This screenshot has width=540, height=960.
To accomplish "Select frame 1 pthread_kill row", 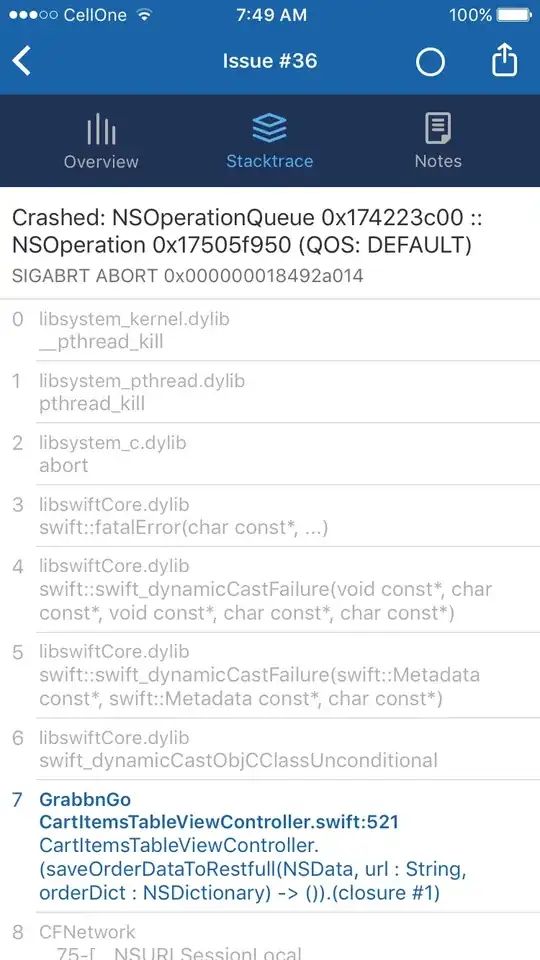I will 270,392.
